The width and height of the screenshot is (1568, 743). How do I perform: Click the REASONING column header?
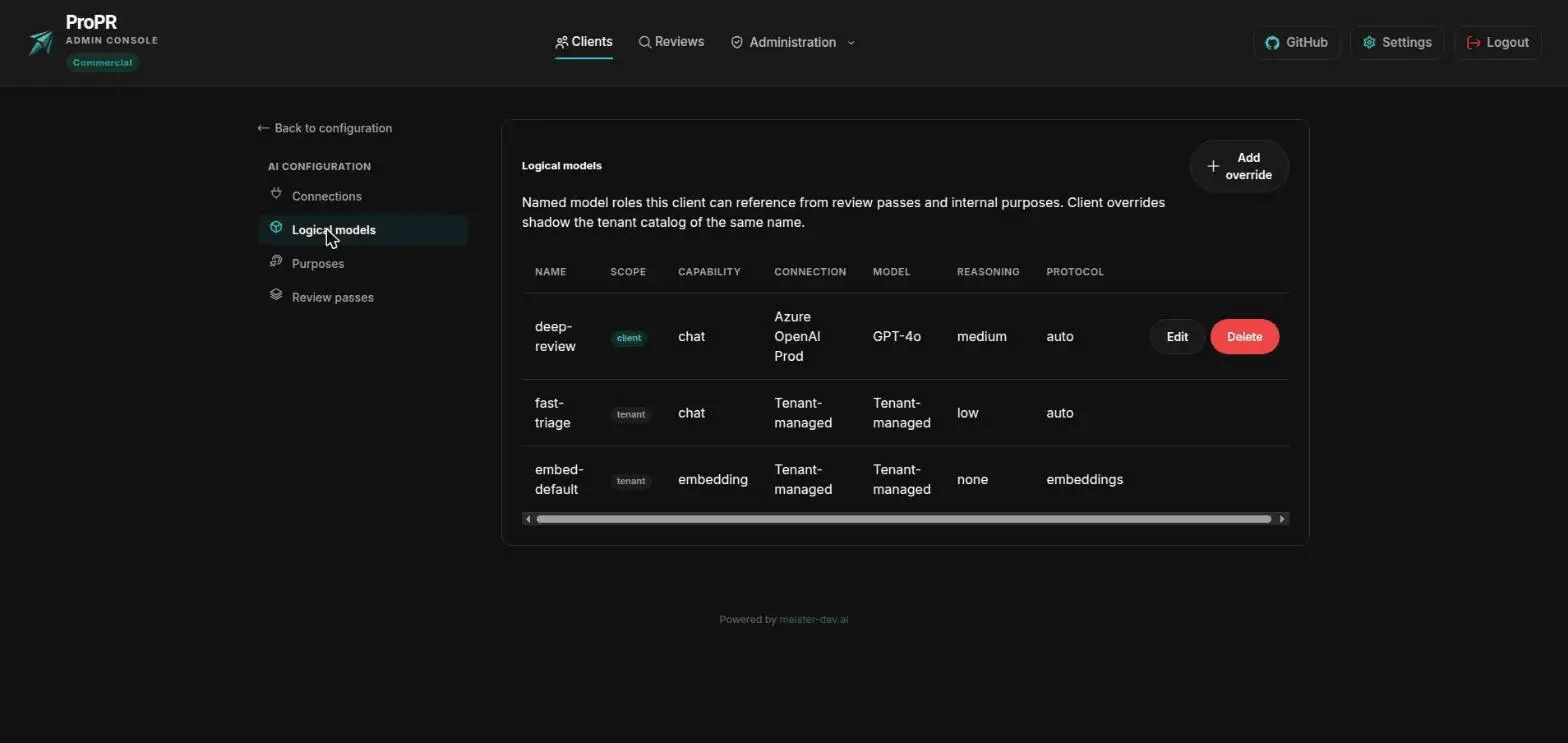point(988,272)
